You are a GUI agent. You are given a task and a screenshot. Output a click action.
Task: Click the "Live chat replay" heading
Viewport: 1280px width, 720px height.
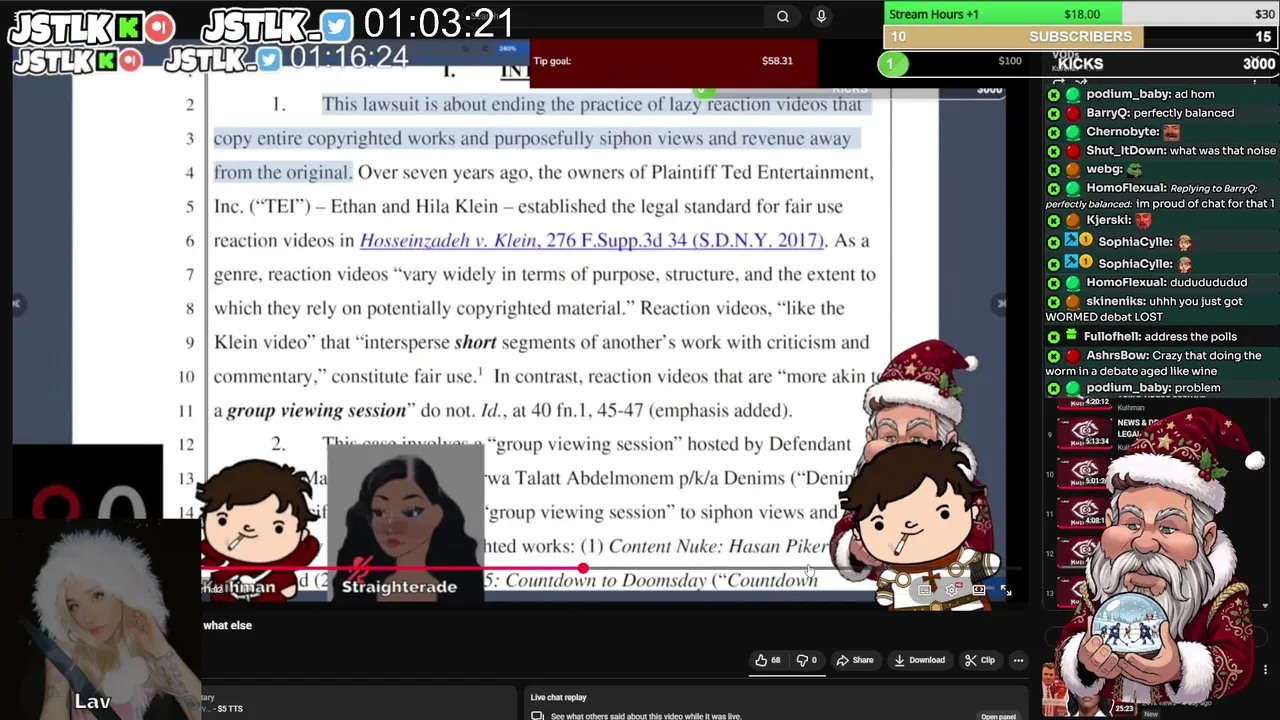tap(558, 697)
